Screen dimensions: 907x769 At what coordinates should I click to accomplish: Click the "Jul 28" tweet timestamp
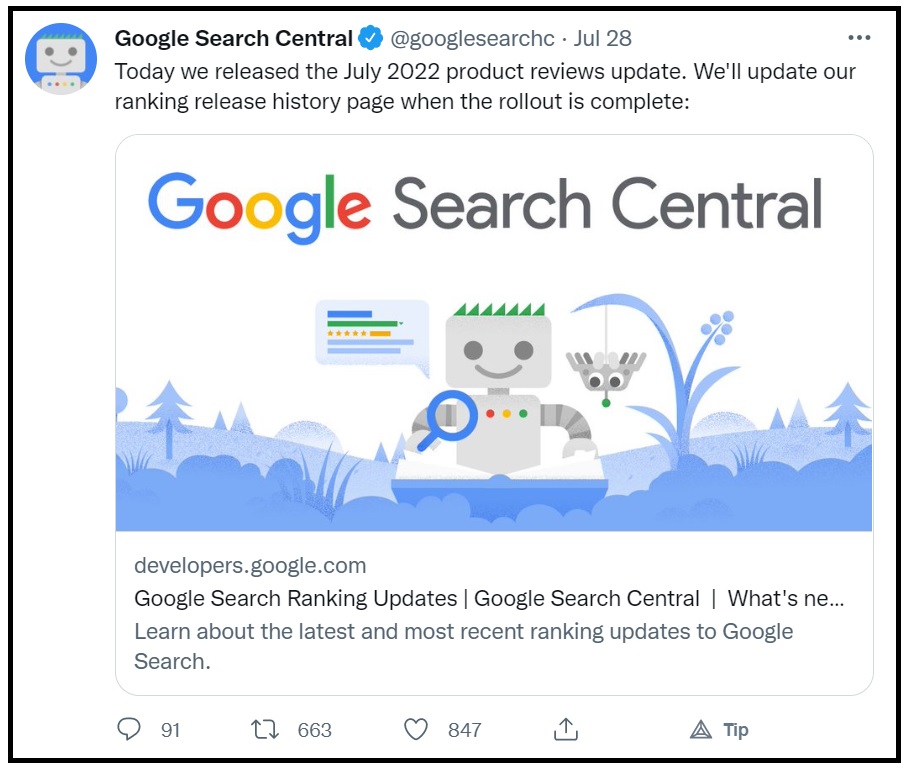(603, 39)
